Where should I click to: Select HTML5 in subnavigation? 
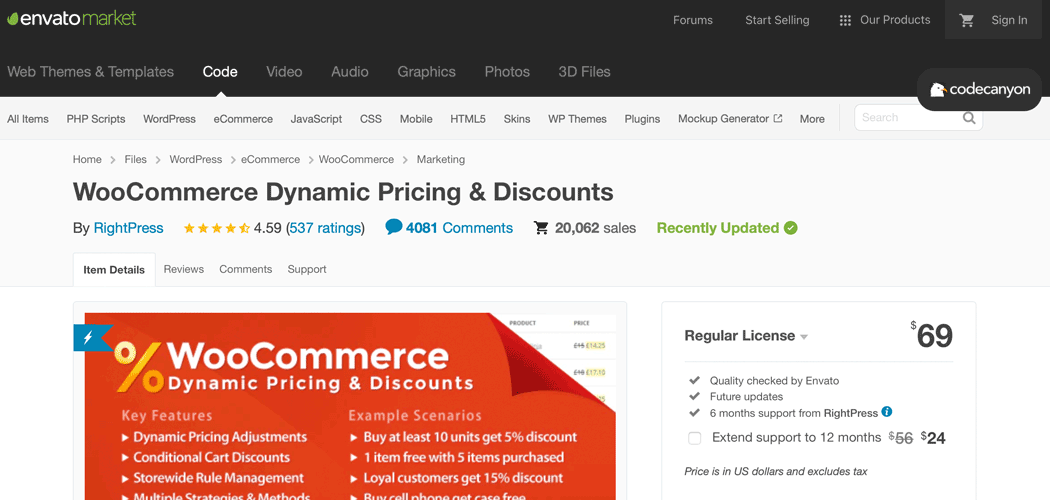tap(468, 119)
